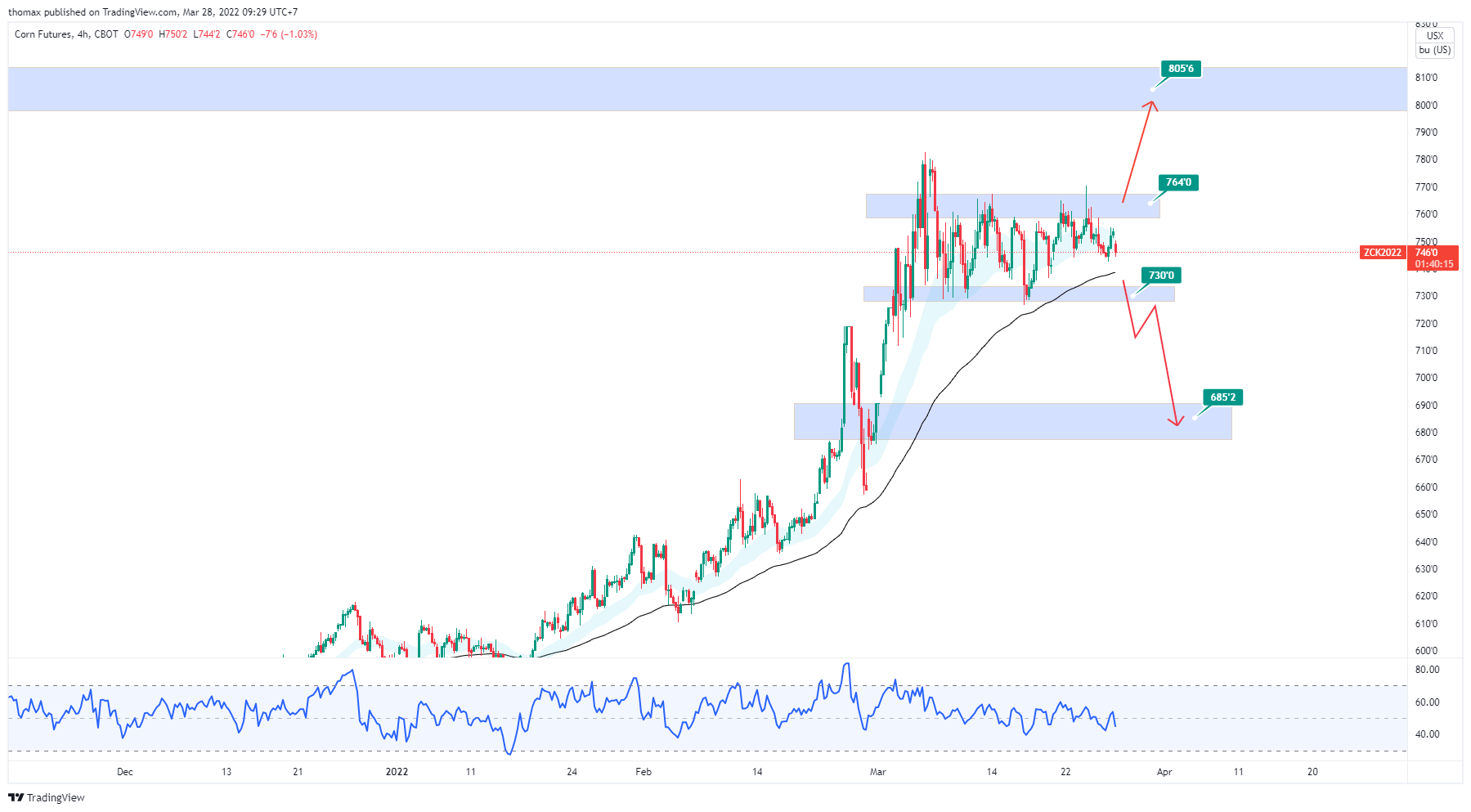
Task: Click the 80.00 level on RSI axis
Action: (1427, 670)
